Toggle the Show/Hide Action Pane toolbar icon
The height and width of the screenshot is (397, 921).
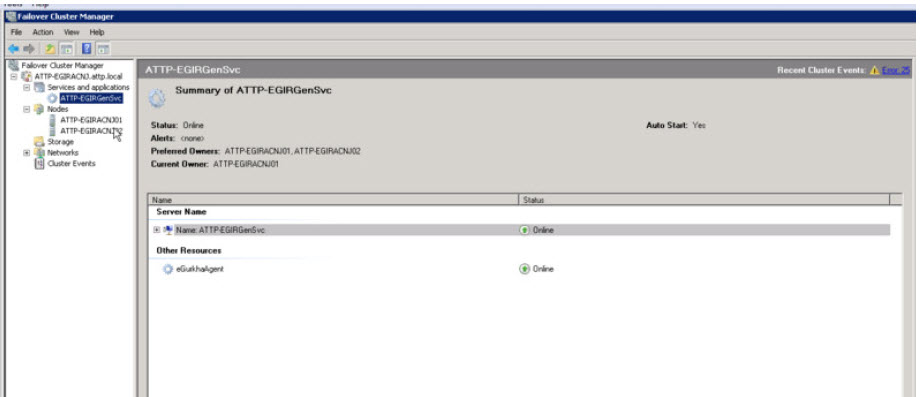click(102, 49)
